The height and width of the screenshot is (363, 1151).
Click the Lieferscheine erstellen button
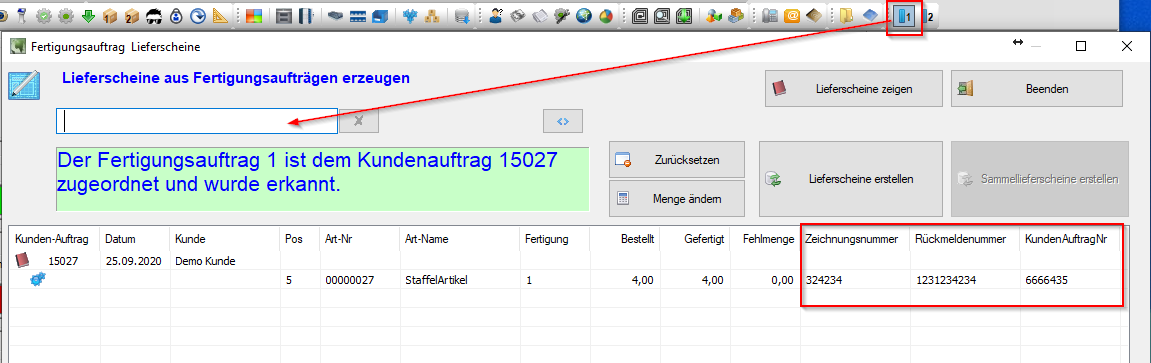click(x=851, y=179)
